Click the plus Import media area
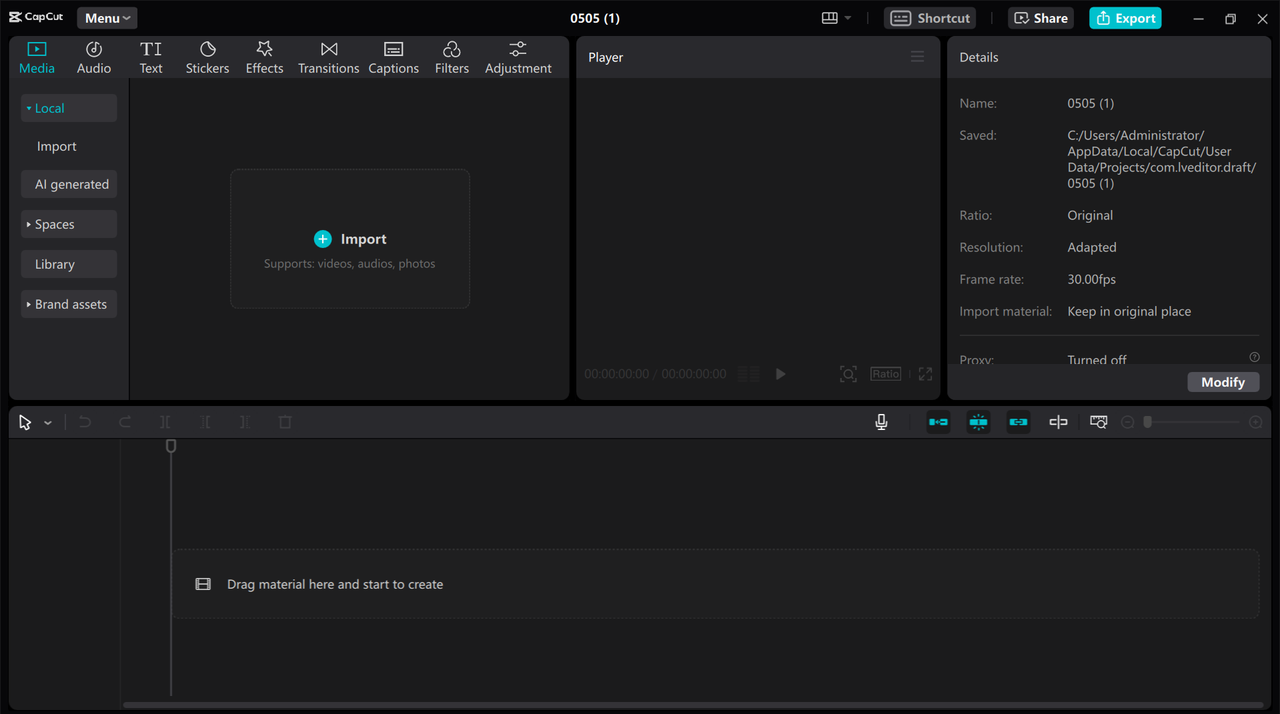 pos(350,239)
